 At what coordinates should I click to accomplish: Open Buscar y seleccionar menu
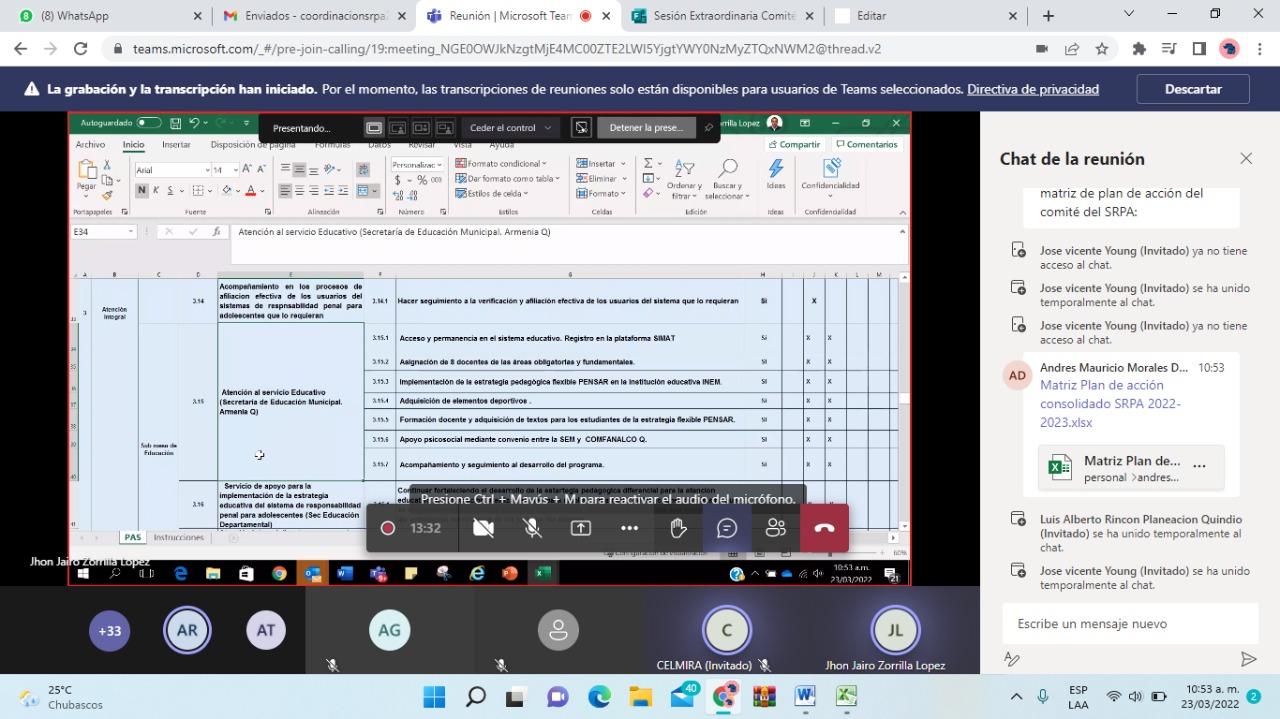(x=727, y=180)
